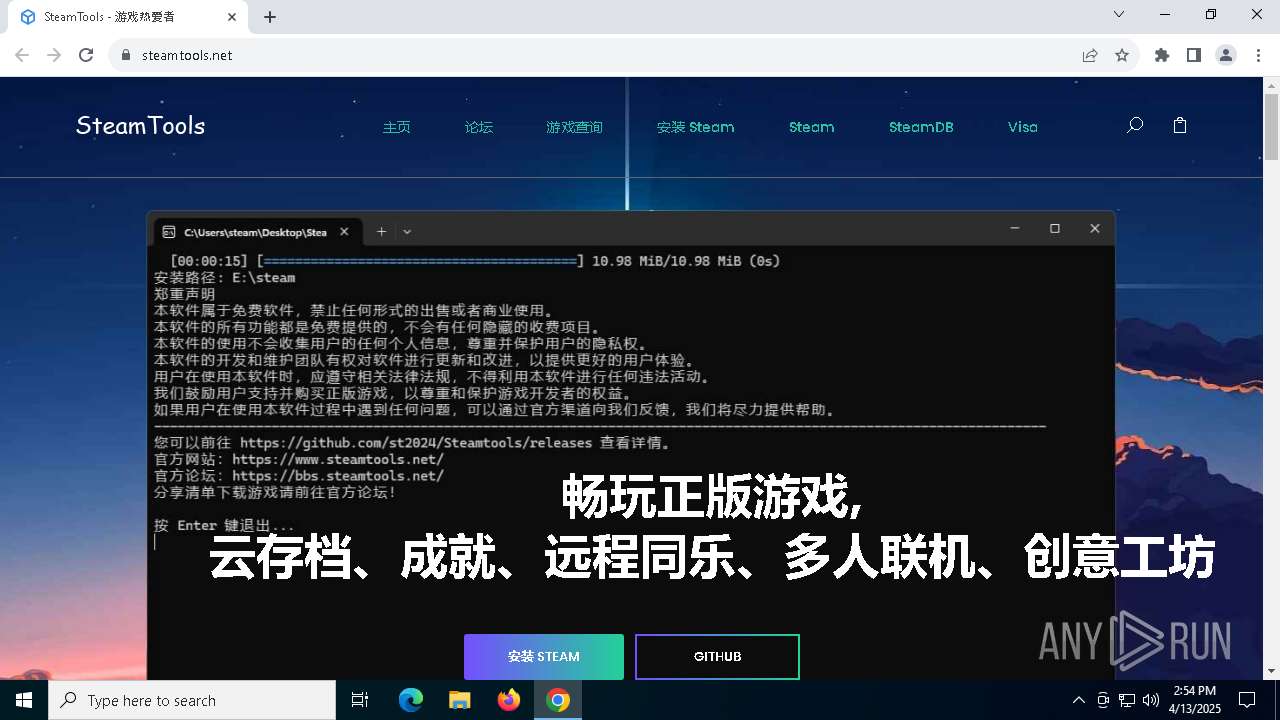This screenshot has width=1280, height=720.
Task: Click the browser forward arrow
Action: [x=54, y=55]
